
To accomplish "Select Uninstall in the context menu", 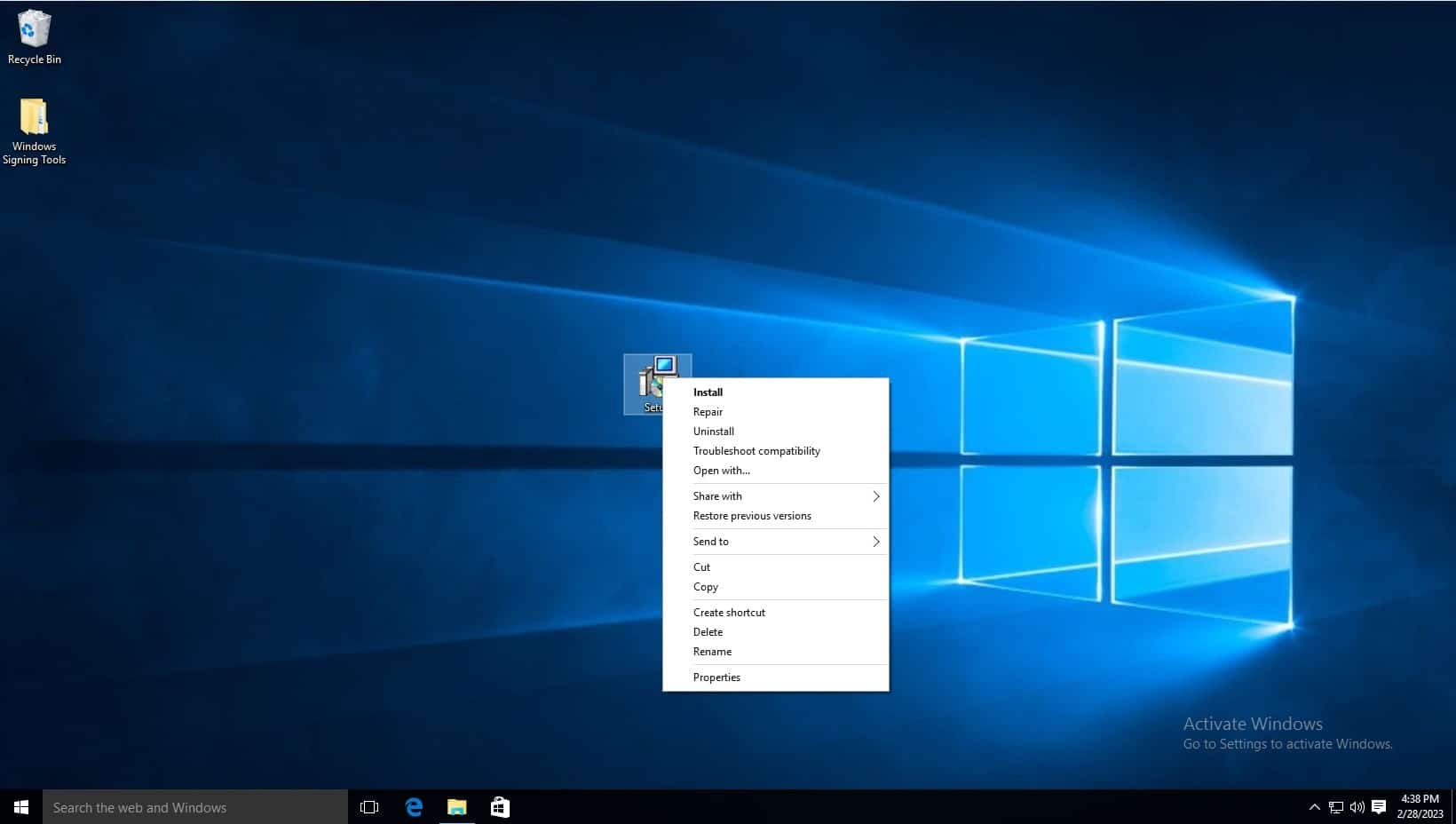I will 713,432.
